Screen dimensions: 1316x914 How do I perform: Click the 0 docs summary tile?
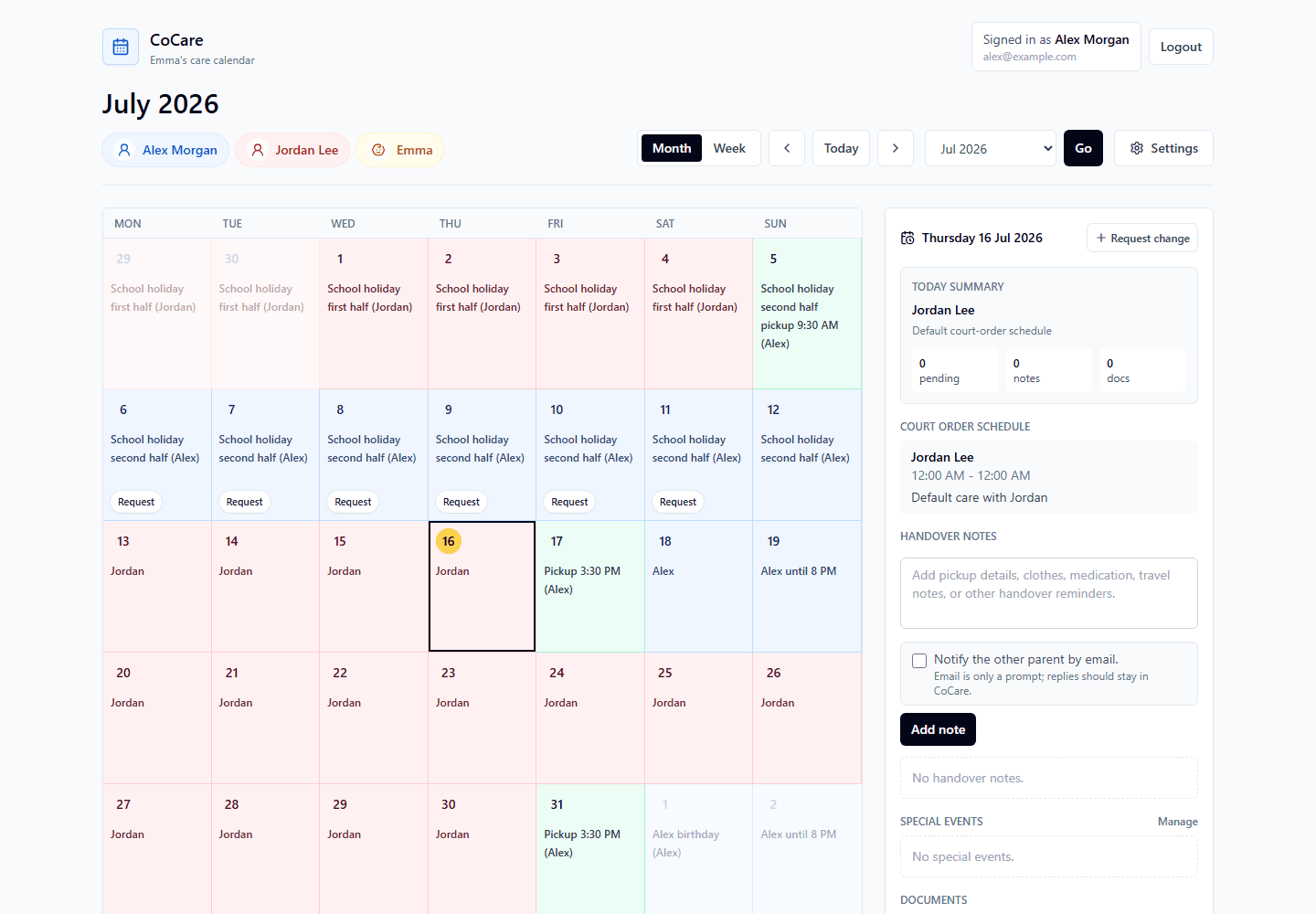[1142, 370]
